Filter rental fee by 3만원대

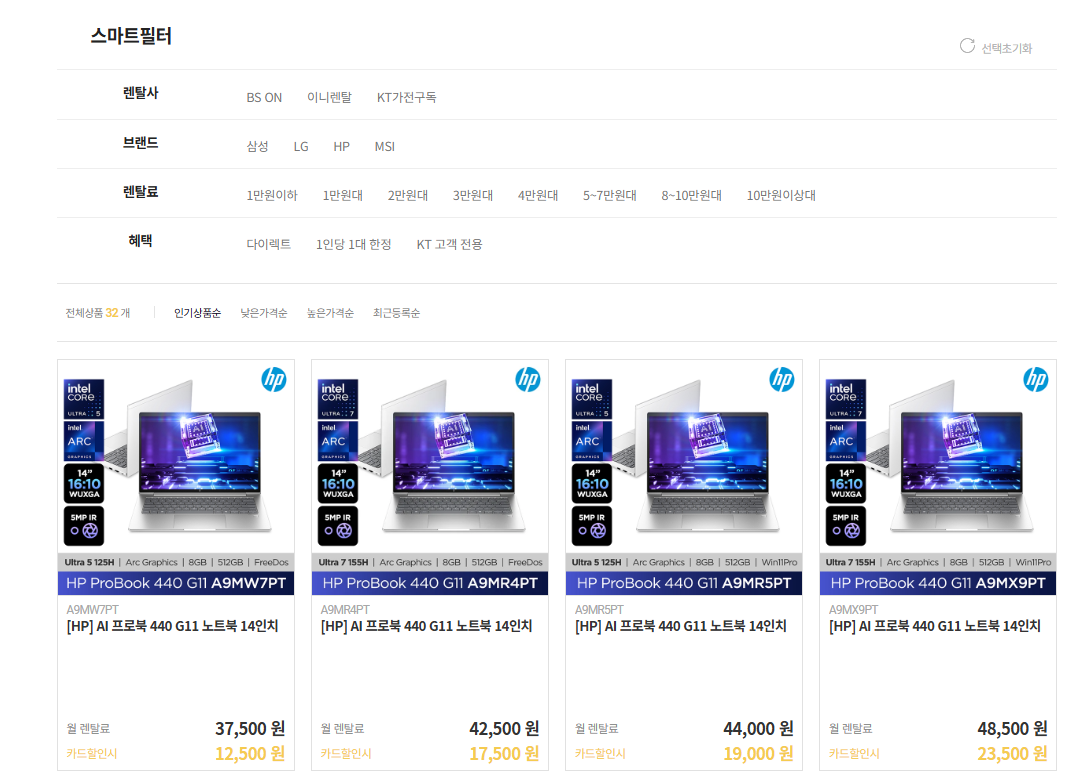click(x=472, y=195)
